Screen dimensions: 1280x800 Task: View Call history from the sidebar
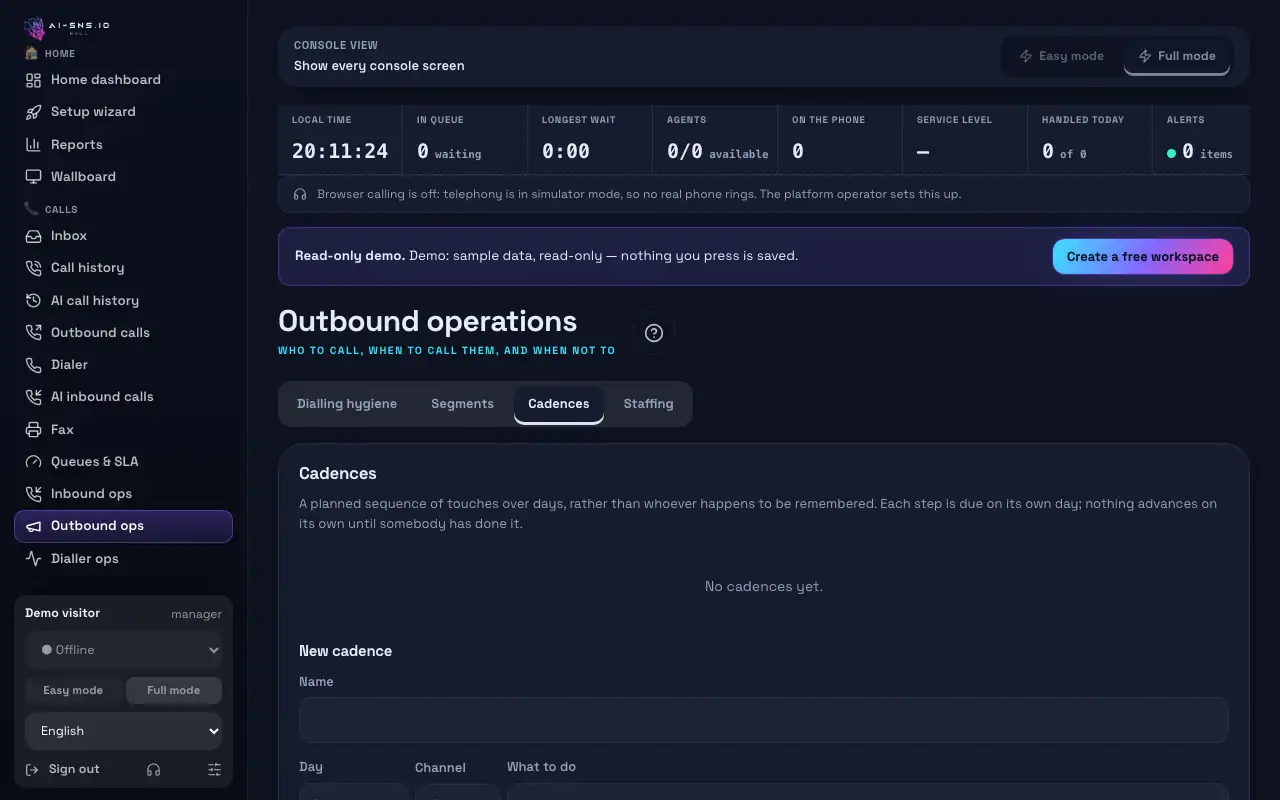123,268
